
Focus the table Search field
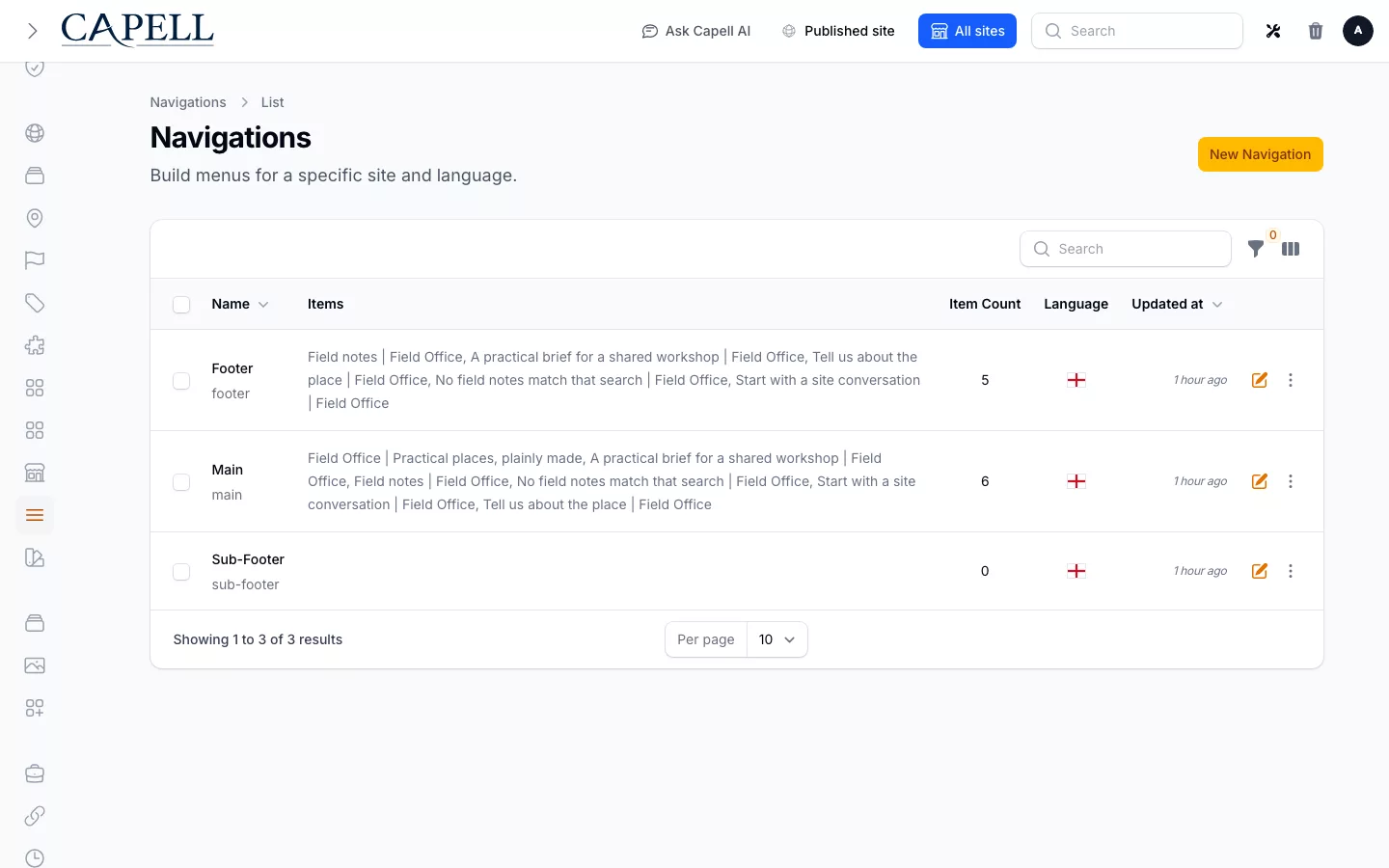(x=1126, y=249)
